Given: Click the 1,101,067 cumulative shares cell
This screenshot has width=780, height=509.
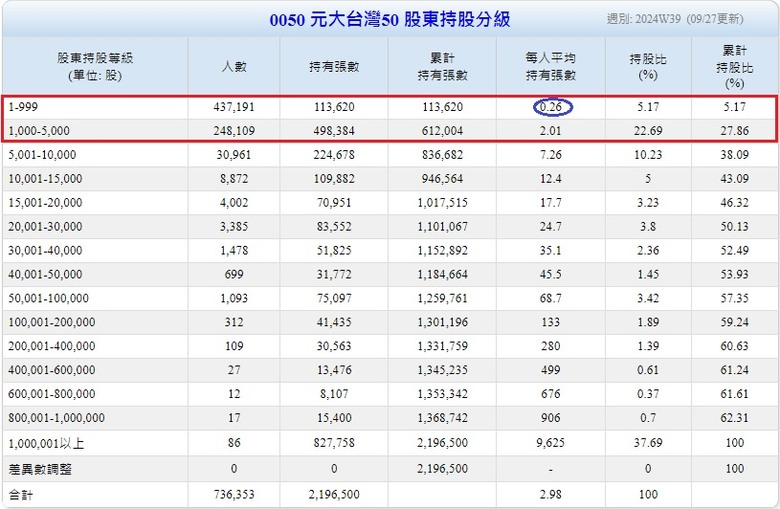Looking at the screenshot, I should (442, 226).
